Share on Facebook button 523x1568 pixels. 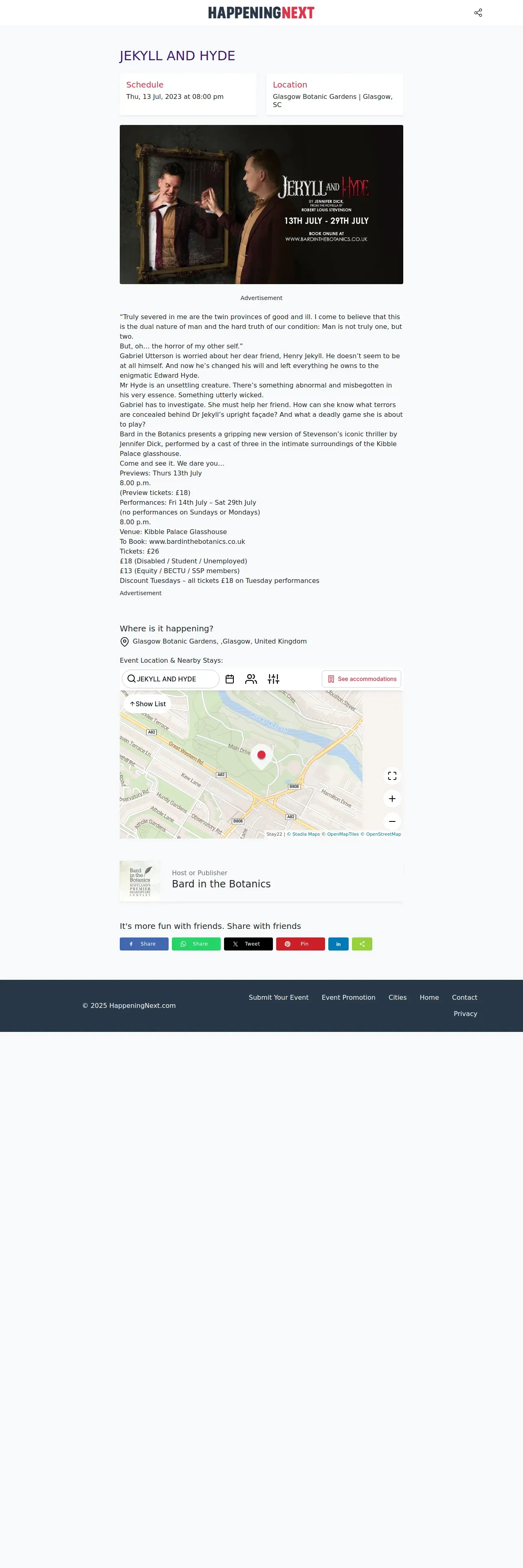coord(144,944)
